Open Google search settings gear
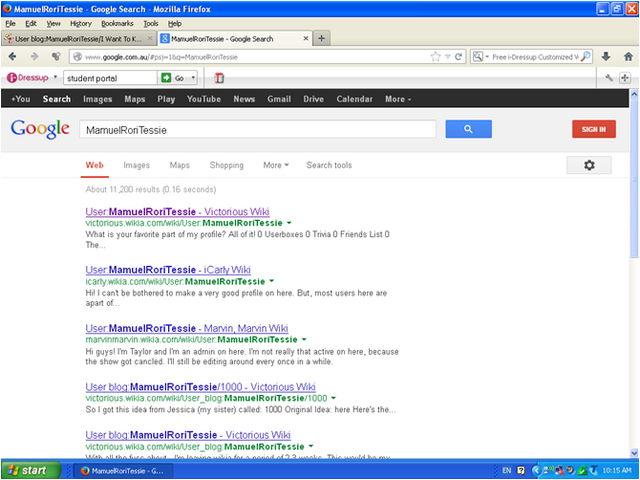Viewport: 640px width, 480px height. 589,165
